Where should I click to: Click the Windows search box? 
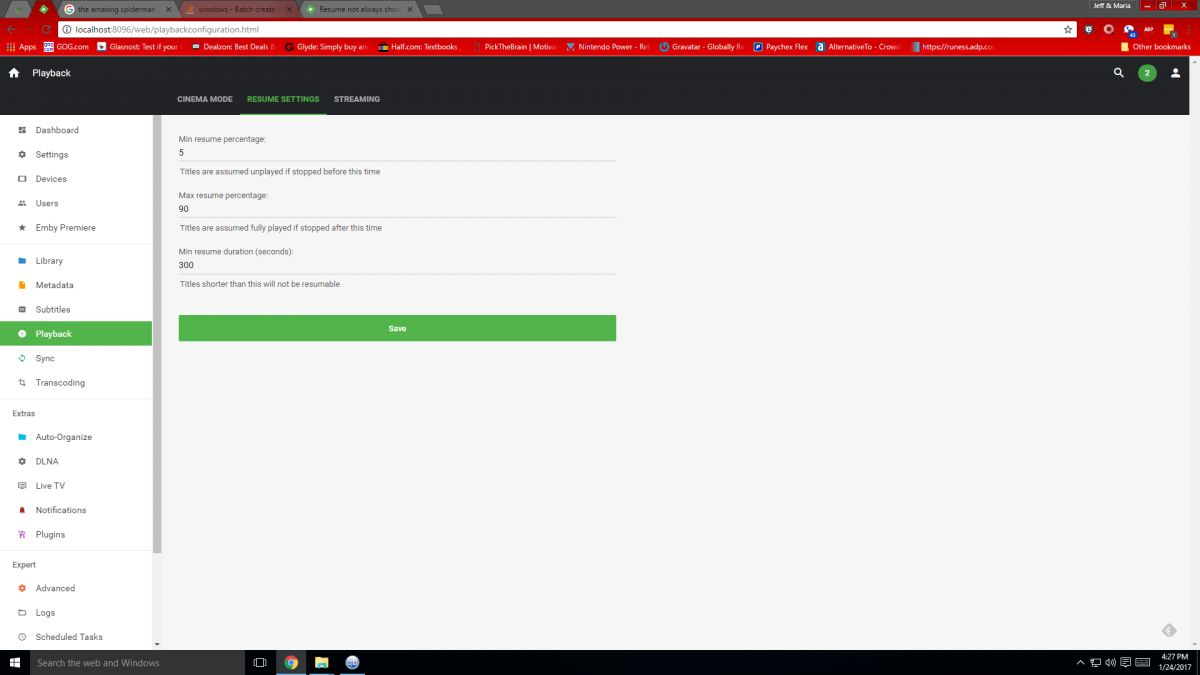[137, 662]
